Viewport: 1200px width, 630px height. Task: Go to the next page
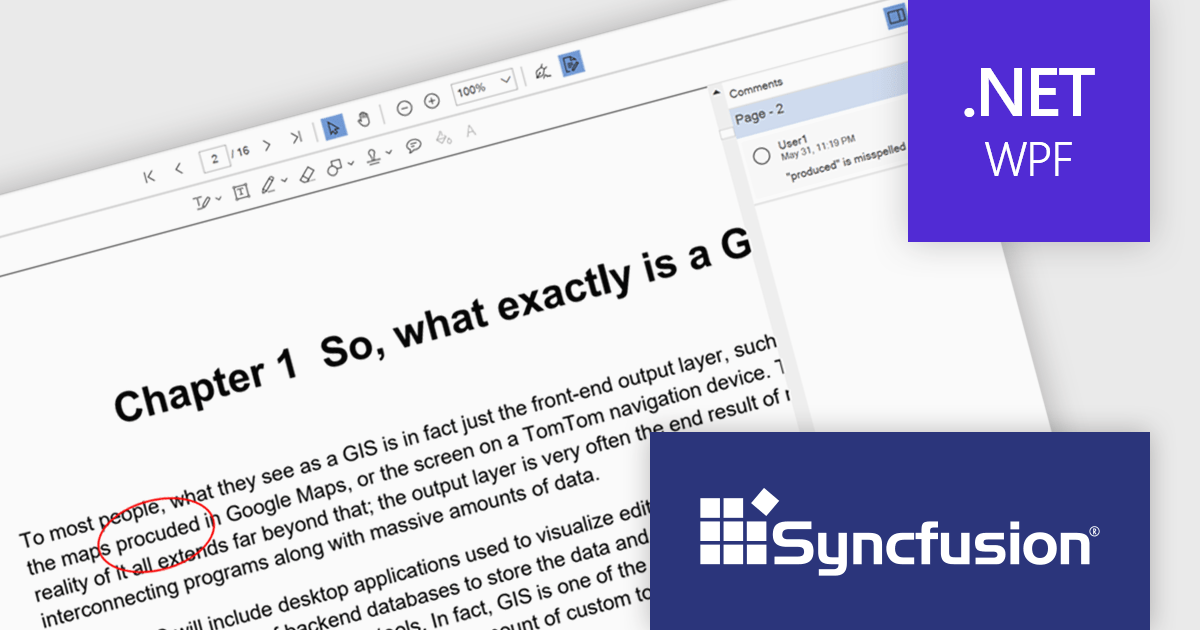[x=267, y=146]
